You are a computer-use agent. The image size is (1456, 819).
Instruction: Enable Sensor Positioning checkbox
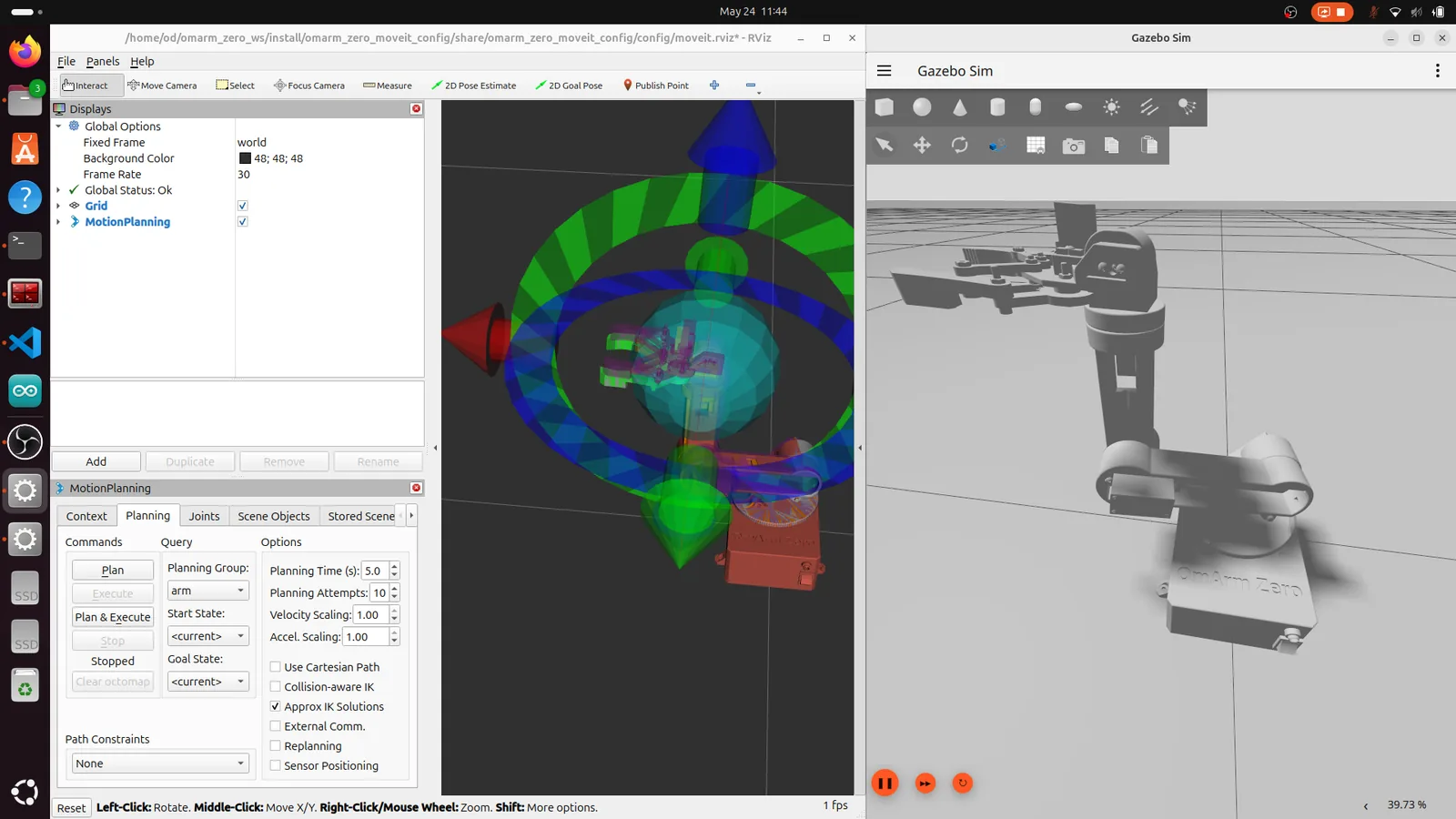tap(275, 765)
